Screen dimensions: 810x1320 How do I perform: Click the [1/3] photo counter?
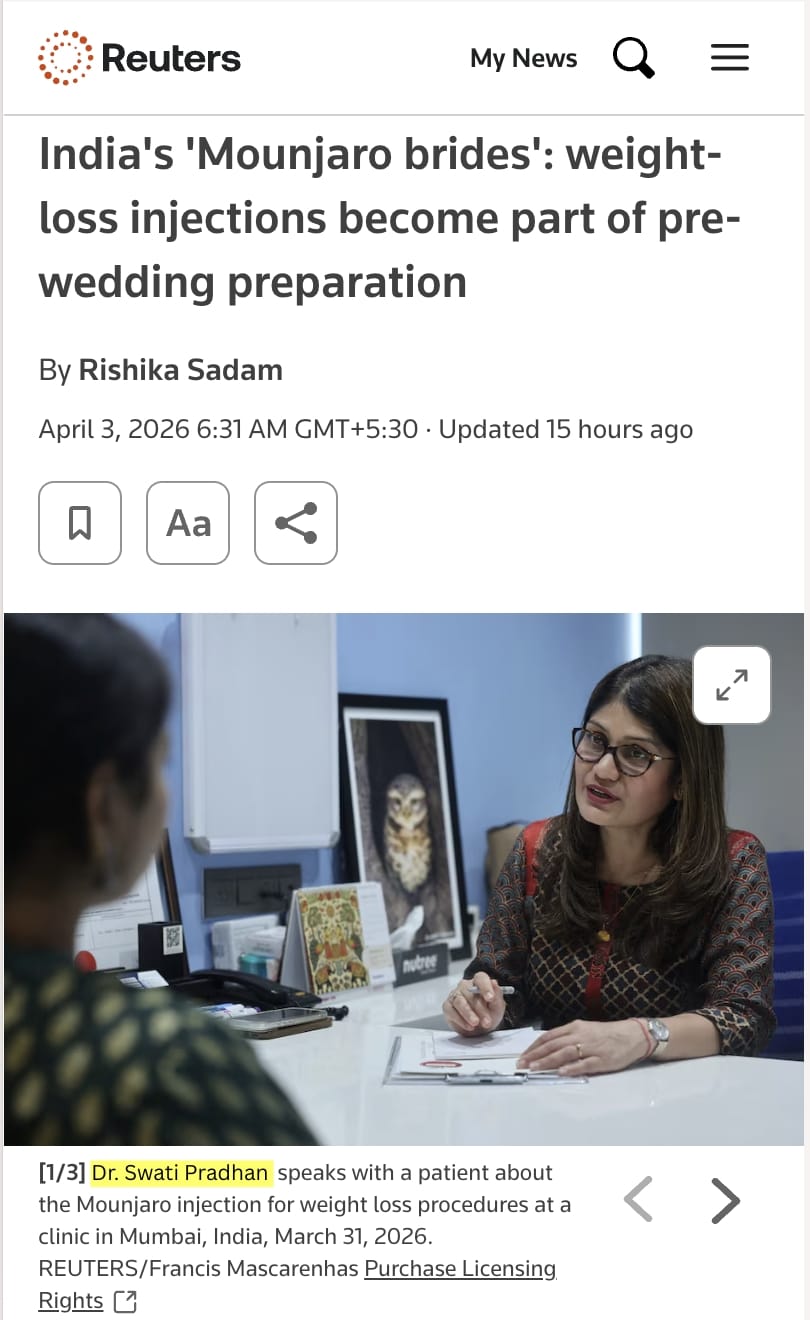[62, 1173]
